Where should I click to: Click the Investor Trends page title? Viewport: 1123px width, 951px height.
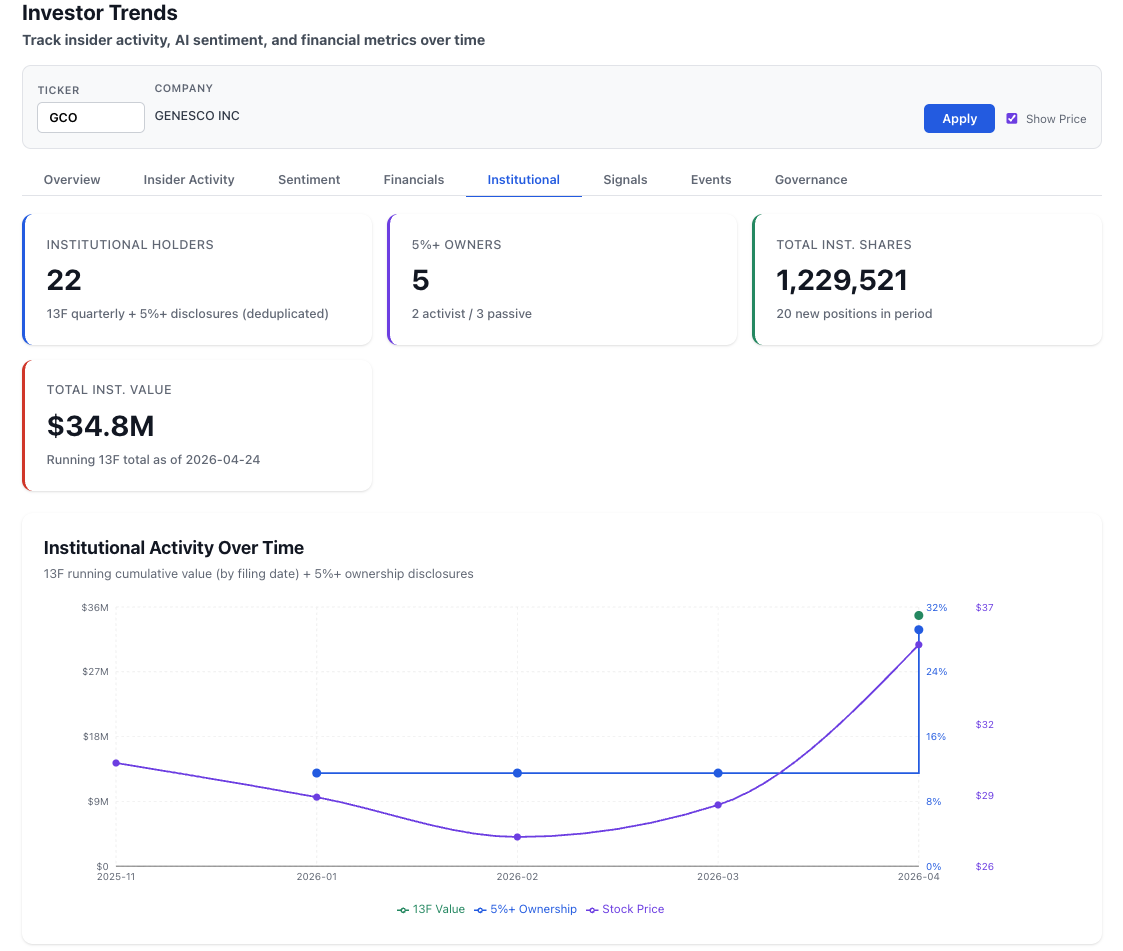pyautogui.click(x=100, y=13)
